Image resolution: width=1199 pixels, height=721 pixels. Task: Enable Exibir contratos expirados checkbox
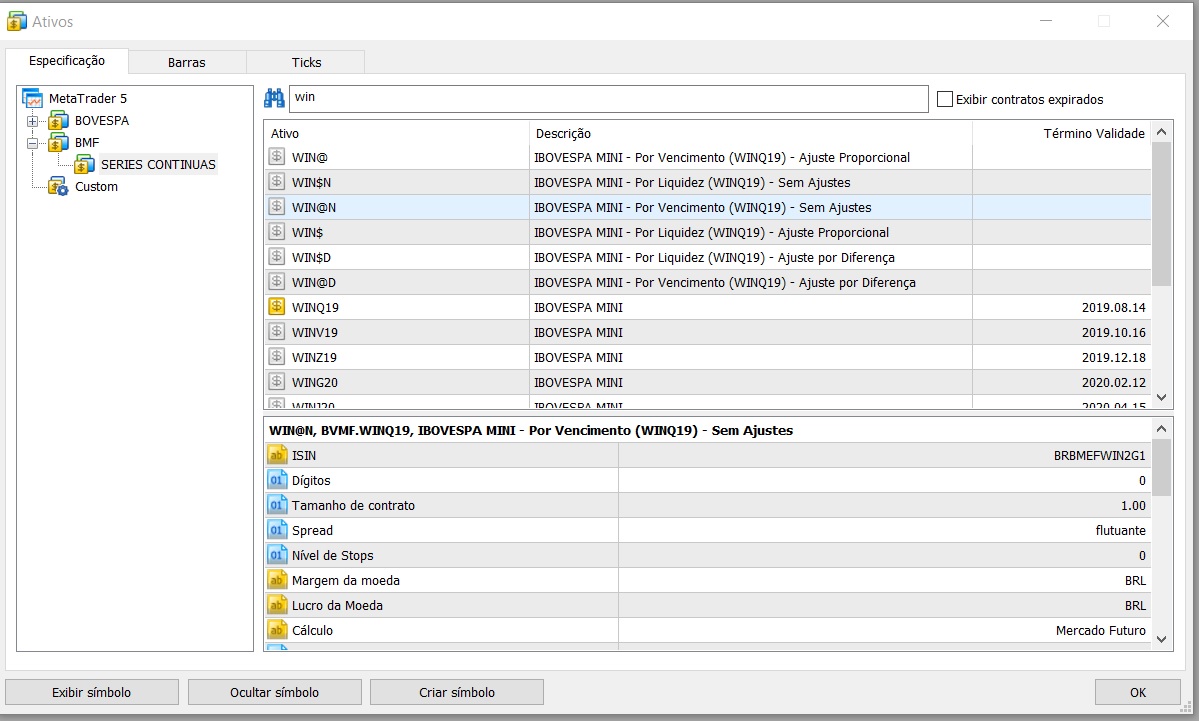tap(945, 99)
